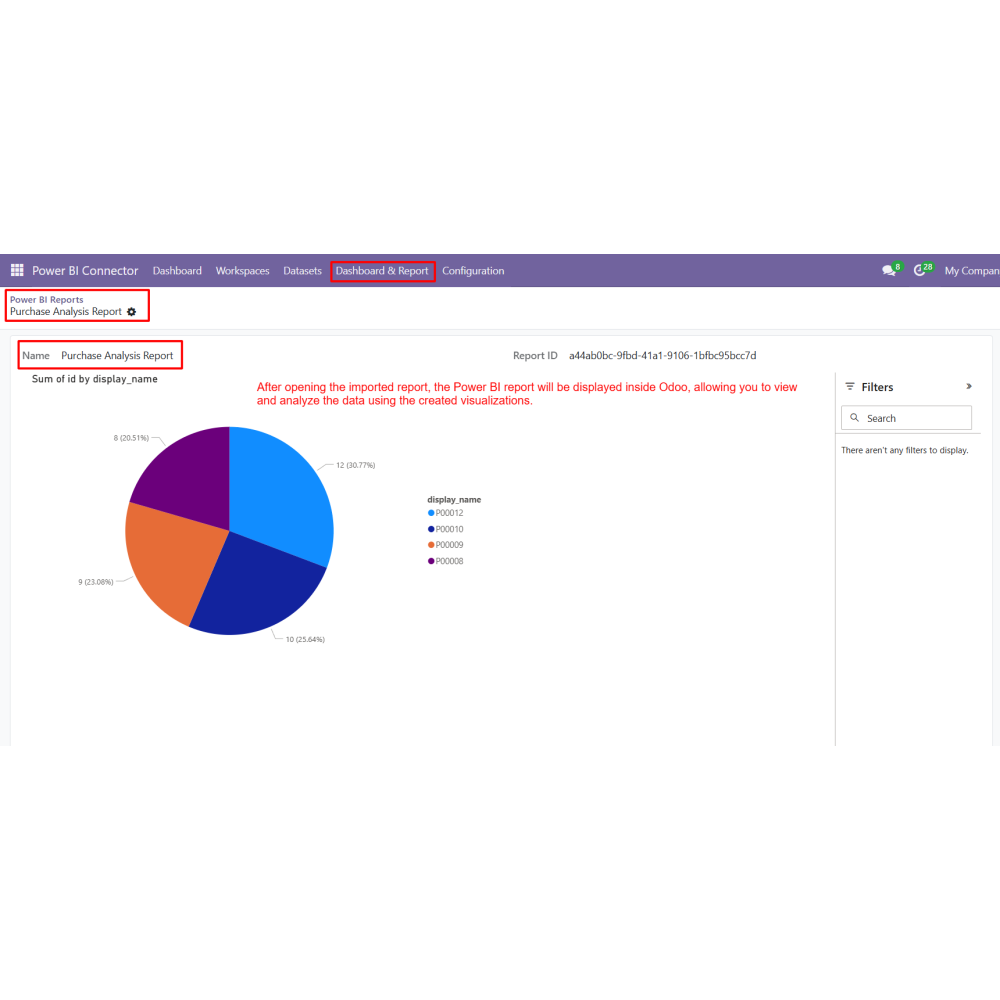This screenshot has width=1000, height=1000.
Task: Open the Configuration menu
Action: pos(473,271)
